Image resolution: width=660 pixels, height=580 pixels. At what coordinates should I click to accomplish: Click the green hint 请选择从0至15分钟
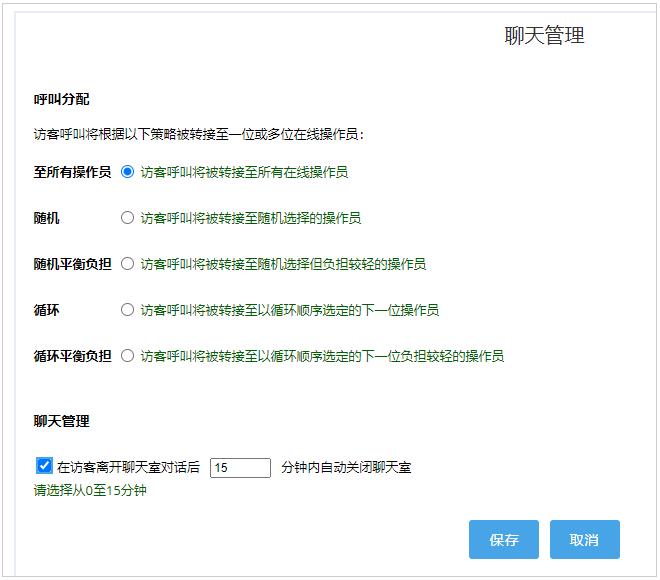[x=90, y=491]
